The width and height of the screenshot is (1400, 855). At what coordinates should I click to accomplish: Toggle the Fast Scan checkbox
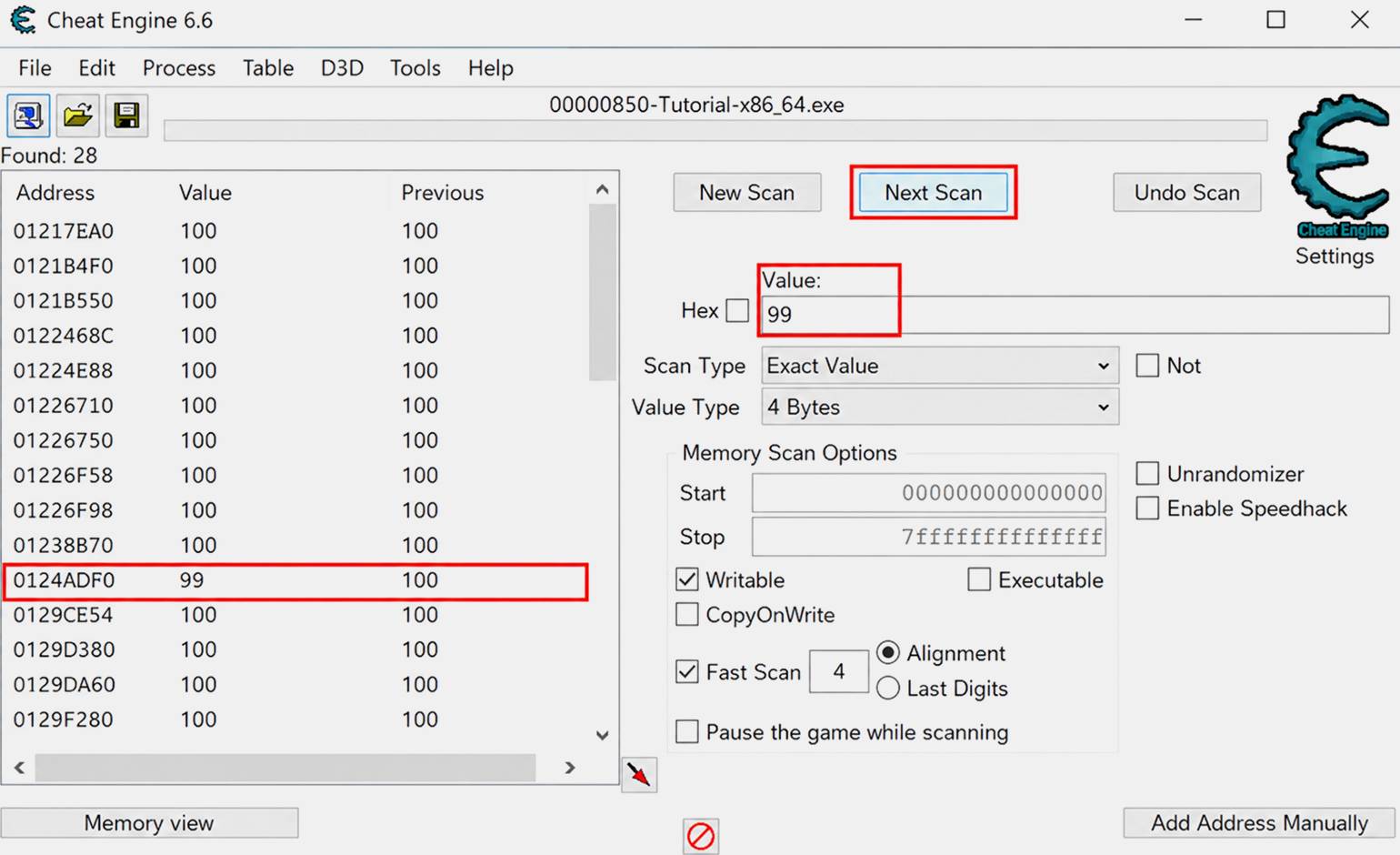(687, 672)
